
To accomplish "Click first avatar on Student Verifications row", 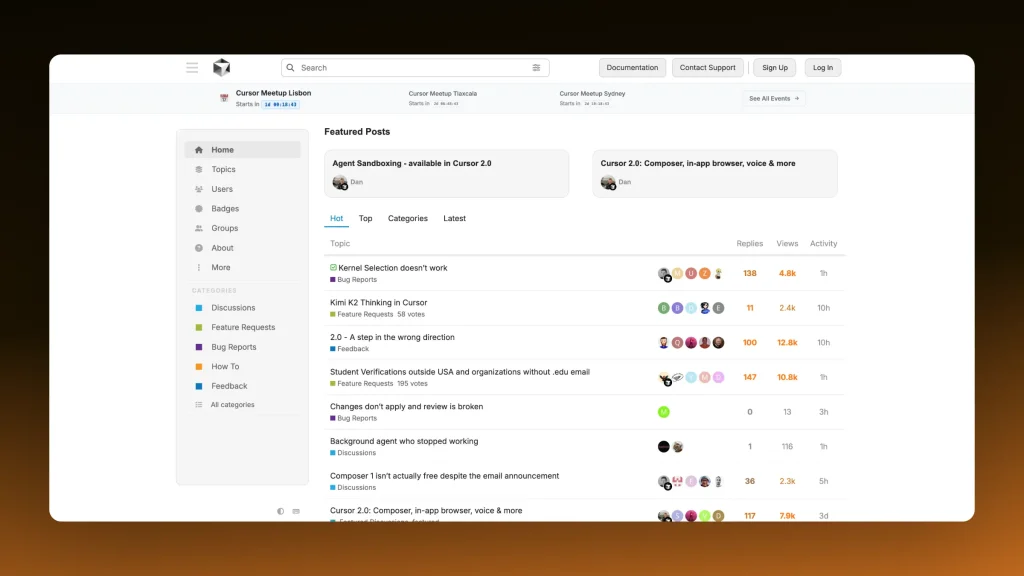I will click(x=664, y=377).
